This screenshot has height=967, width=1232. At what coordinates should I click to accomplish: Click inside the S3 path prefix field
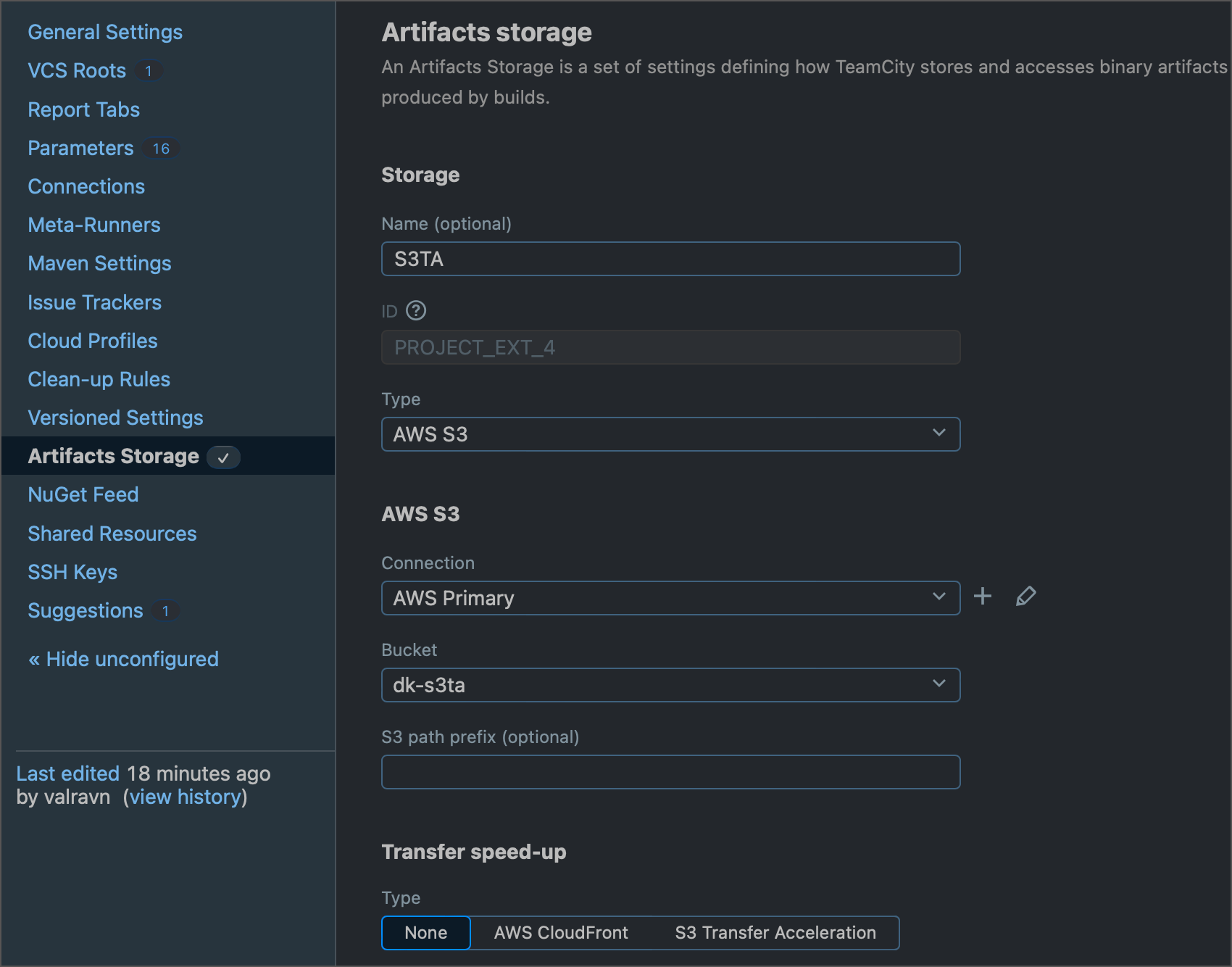coord(670,772)
